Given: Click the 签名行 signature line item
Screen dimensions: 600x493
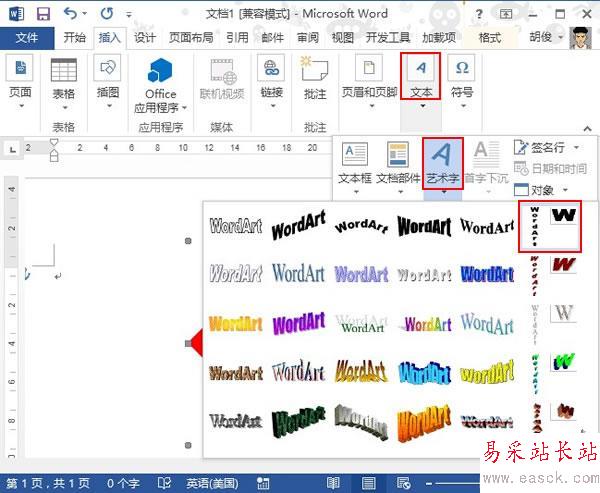Looking at the screenshot, I should tap(540, 147).
